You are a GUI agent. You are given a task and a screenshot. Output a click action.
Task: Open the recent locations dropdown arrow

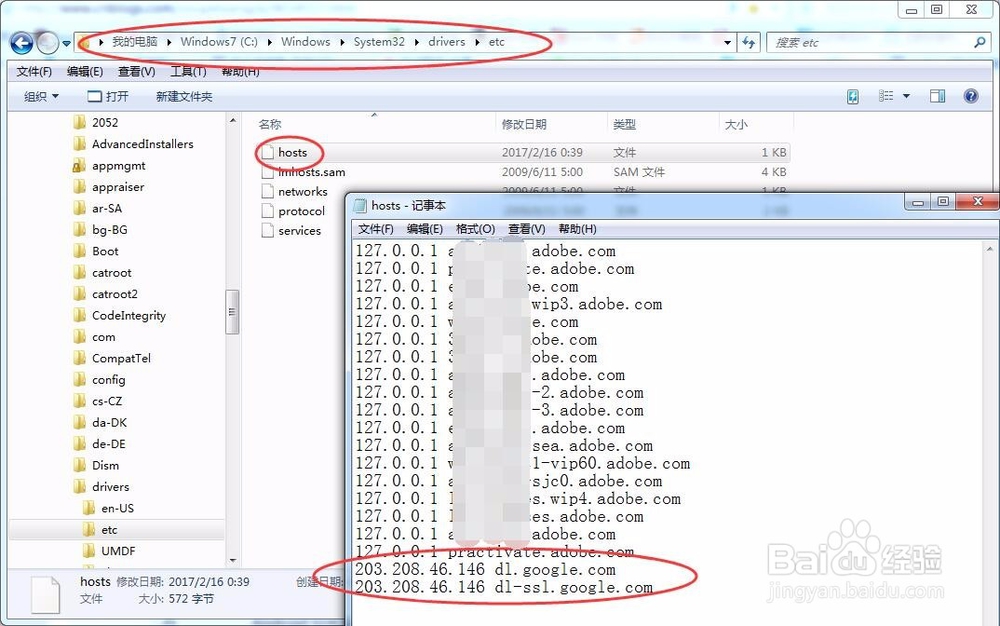click(66, 44)
